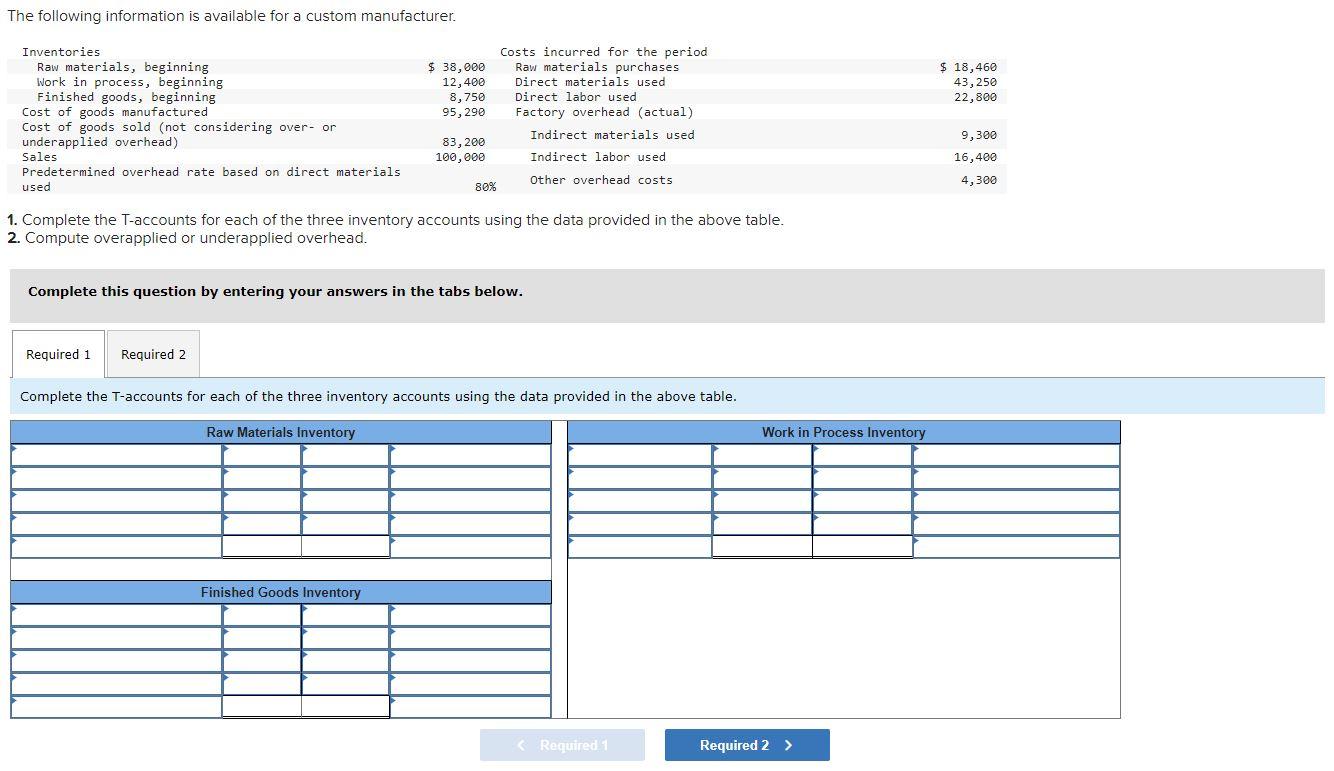The image size is (1334, 771).
Task: Click the 'Raw materials purchases' label
Action: coord(597,67)
